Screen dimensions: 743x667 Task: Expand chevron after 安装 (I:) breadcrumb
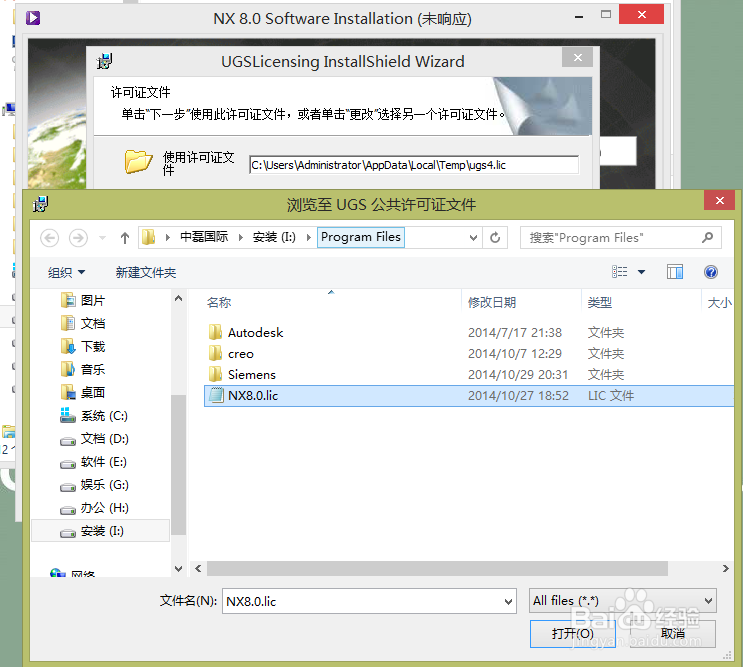click(309, 237)
